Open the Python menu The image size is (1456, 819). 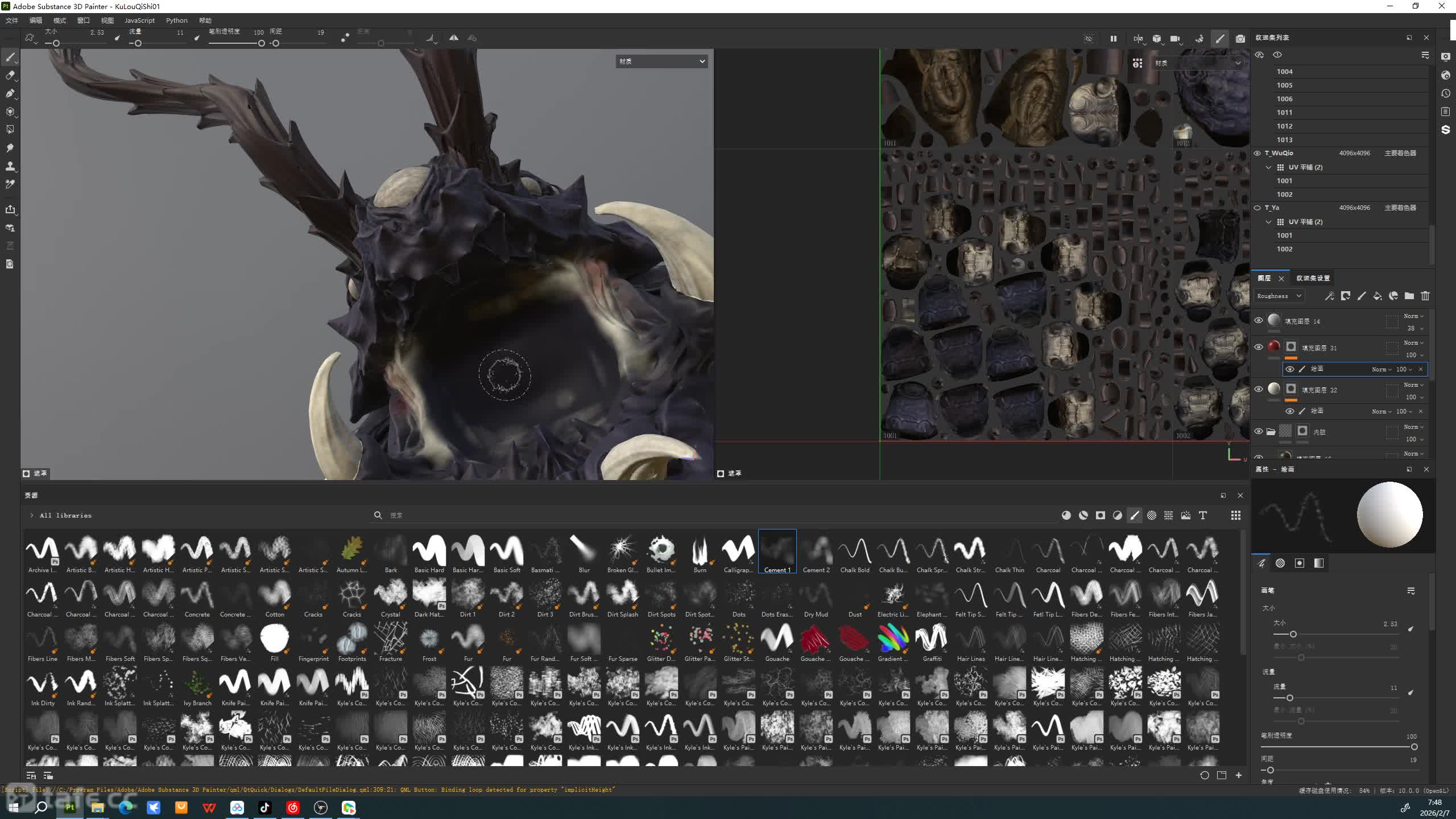coord(176,20)
